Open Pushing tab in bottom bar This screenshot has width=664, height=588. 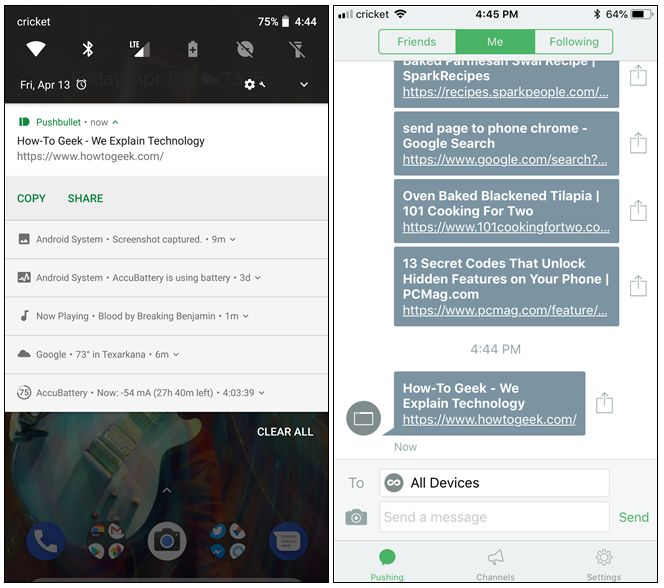click(x=387, y=565)
